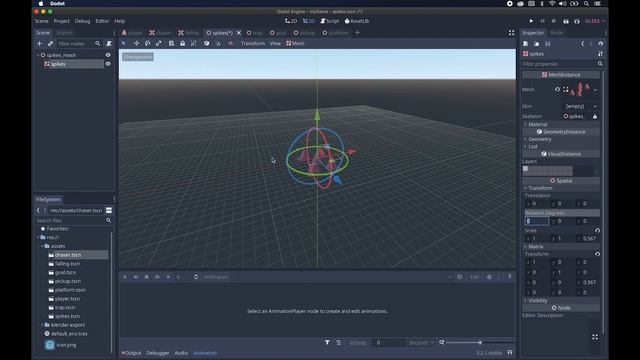Switch to the Import dock tab

pyautogui.click(x=64, y=33)
